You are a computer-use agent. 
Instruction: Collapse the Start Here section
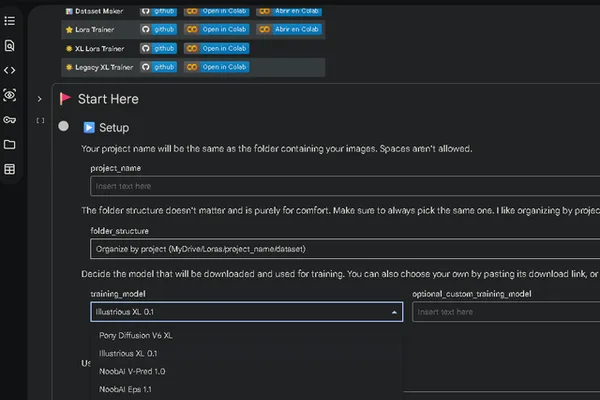[39, 99]
